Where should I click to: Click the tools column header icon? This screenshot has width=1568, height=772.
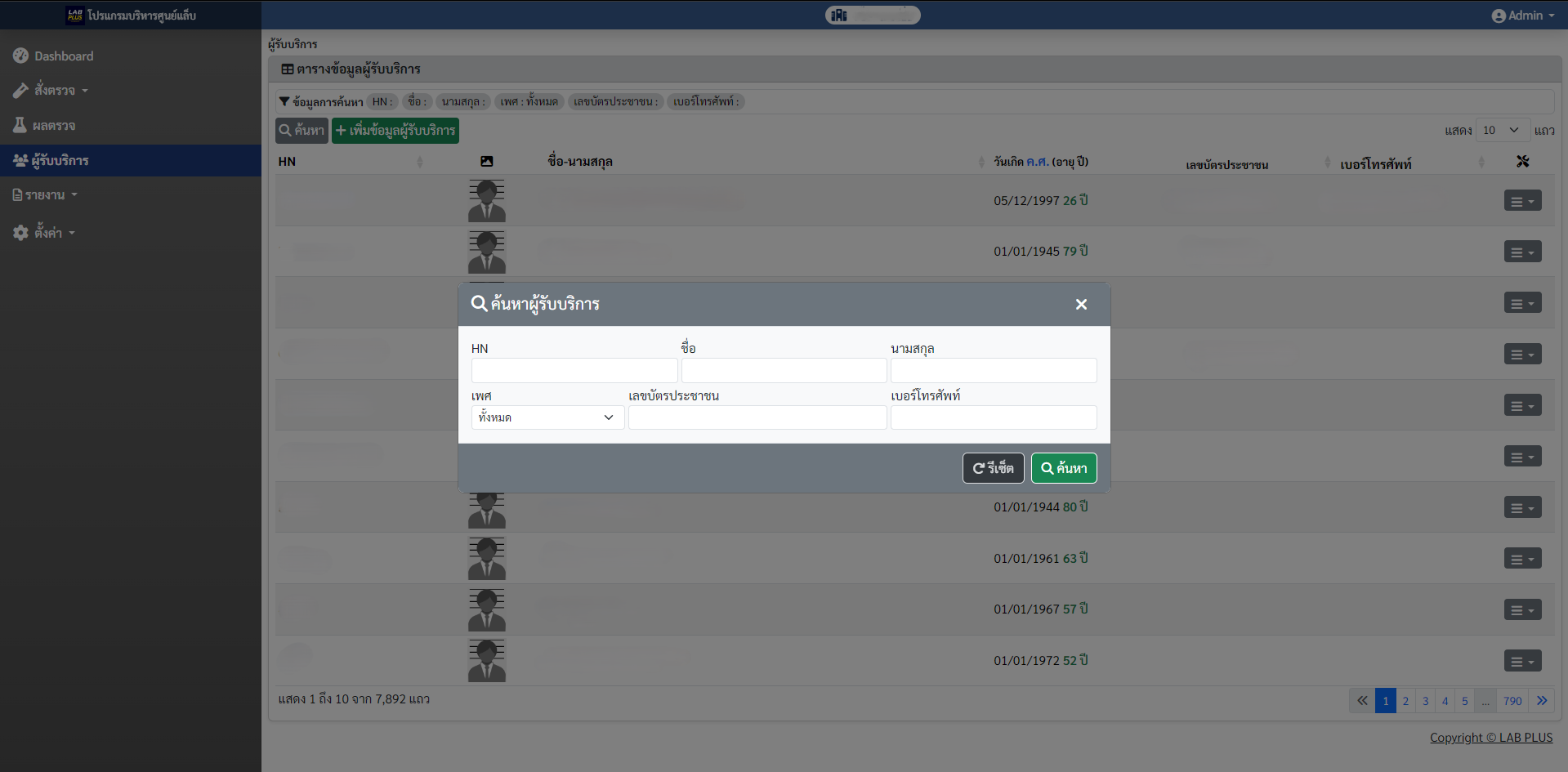click(1522, 162)
